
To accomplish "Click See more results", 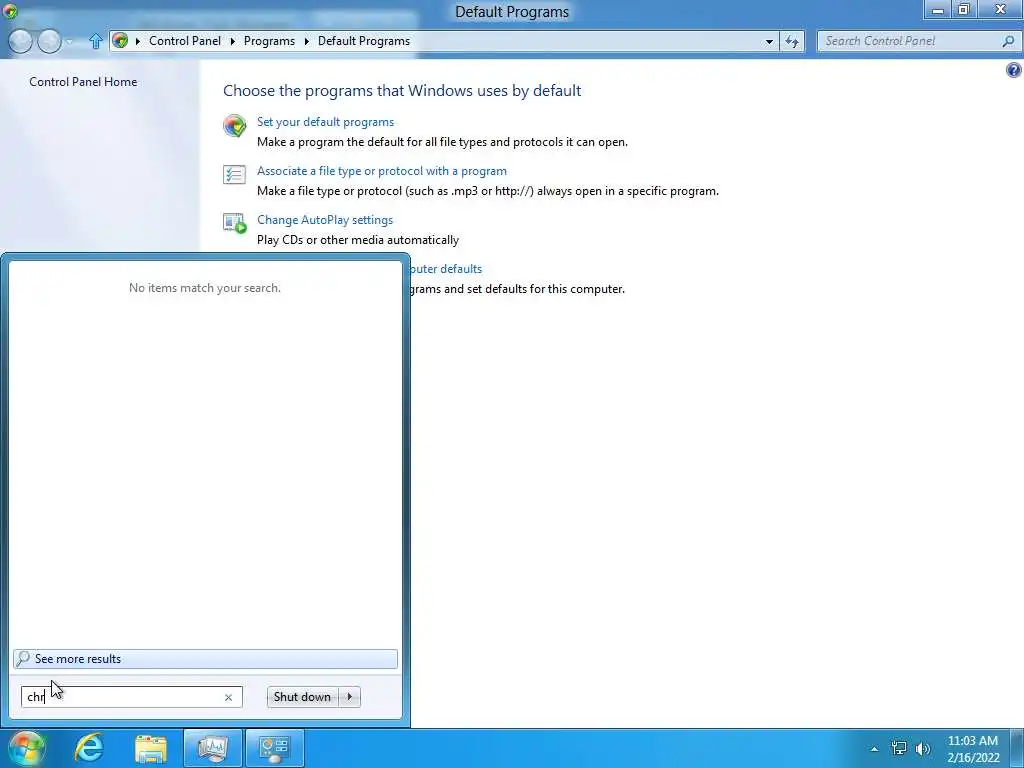I will 205,659.
